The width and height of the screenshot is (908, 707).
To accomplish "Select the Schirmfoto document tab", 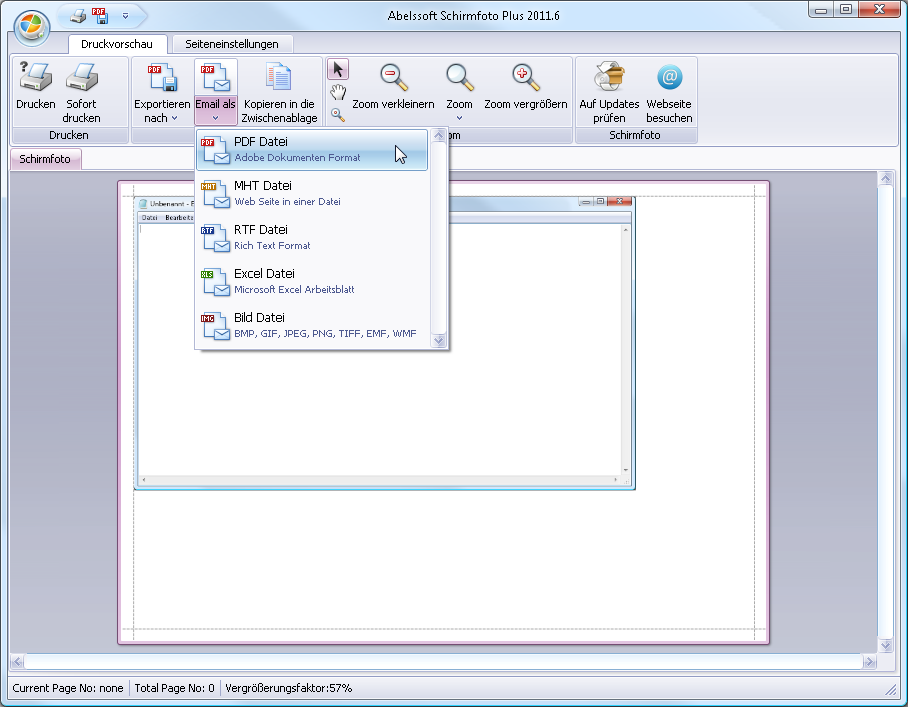I will coord(45,159).
